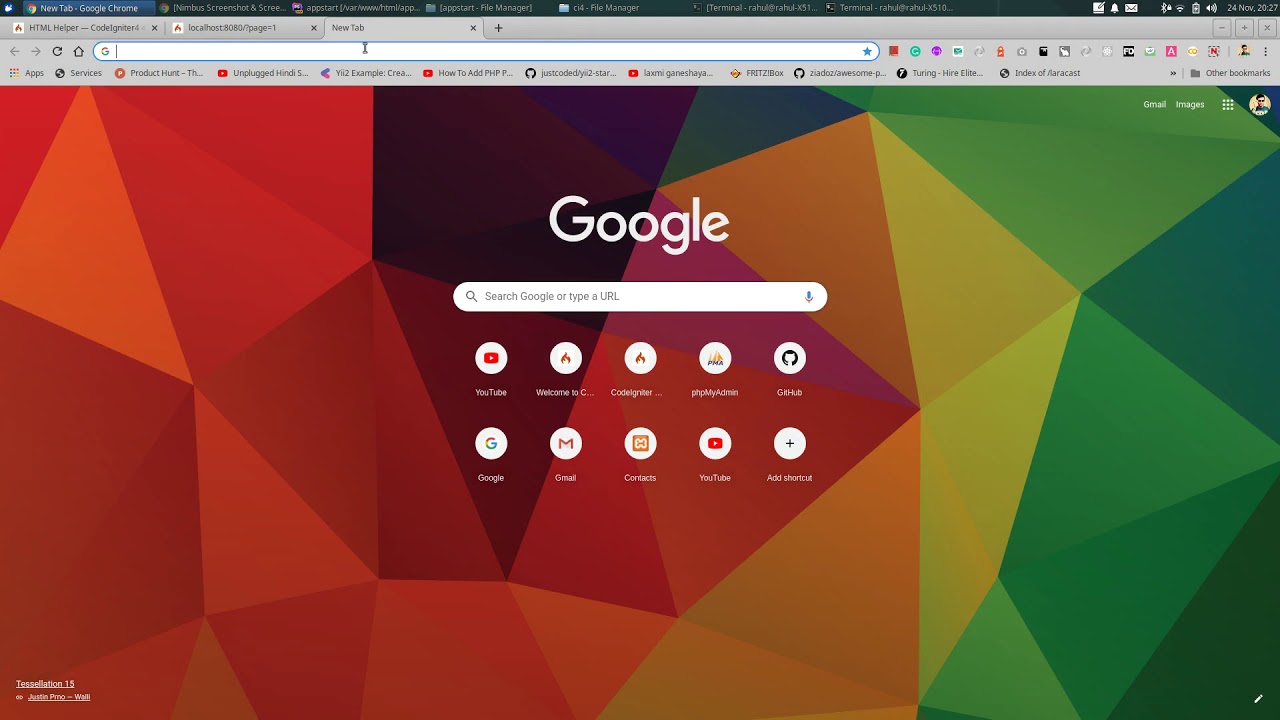1280x720 pixels.
Task: Open the Other bookmarks folder
Action: (1230, 73)
